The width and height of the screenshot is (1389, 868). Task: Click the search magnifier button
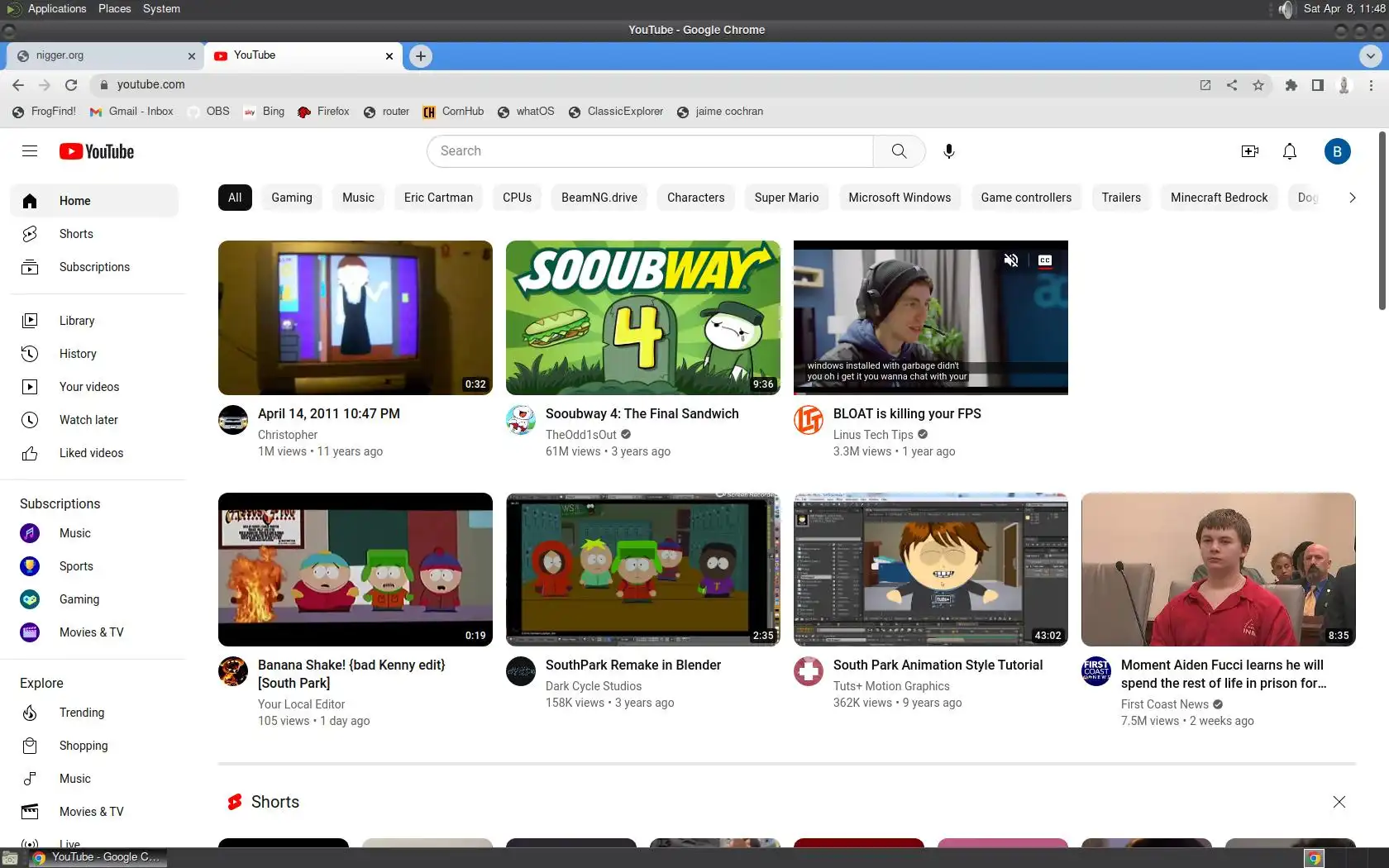click(x=899, y=151)
